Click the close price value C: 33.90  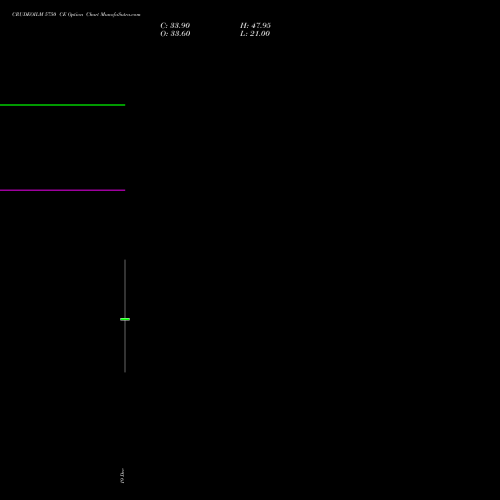(x=175, y=26)
